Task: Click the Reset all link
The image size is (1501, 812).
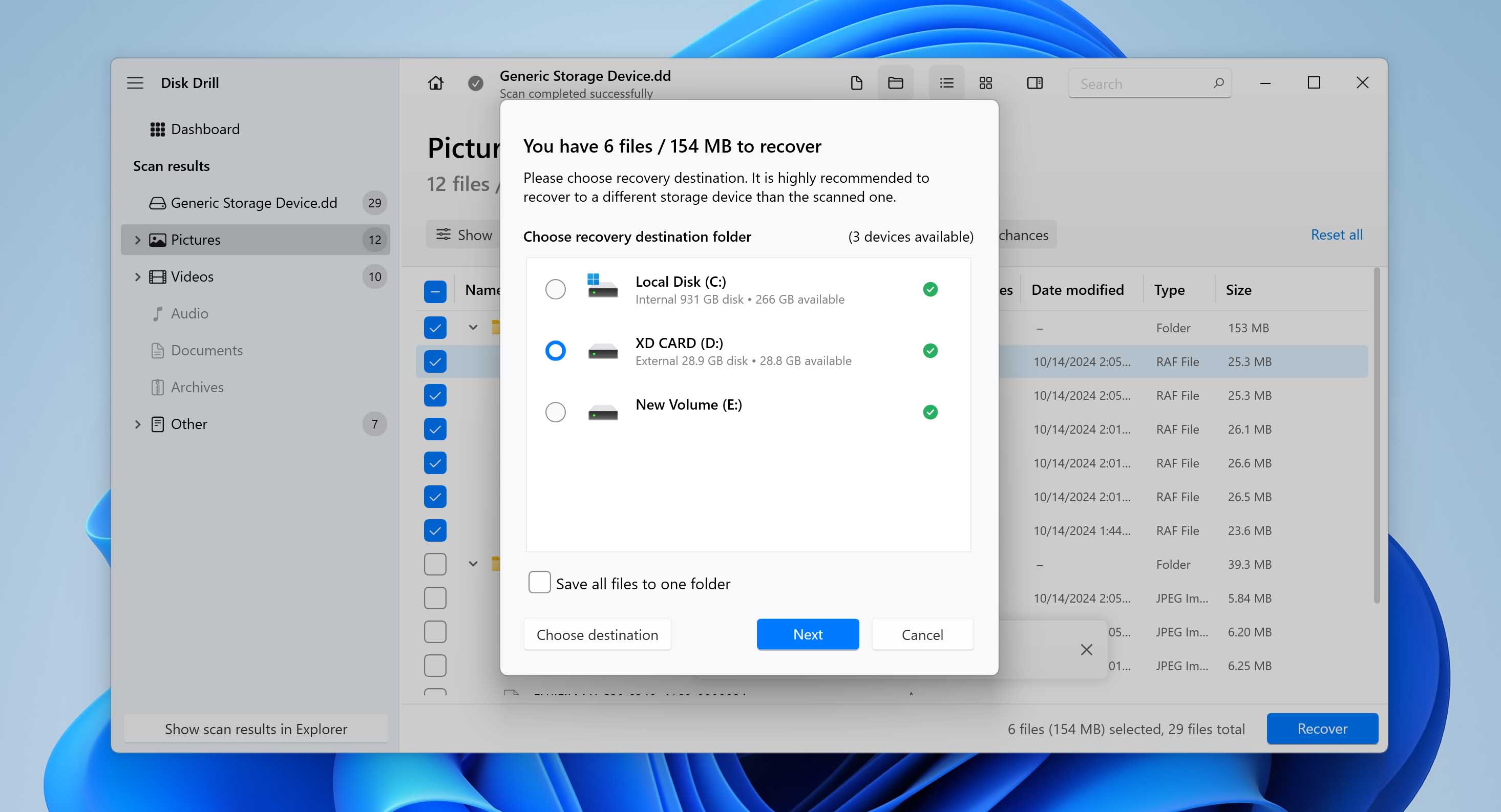Action: pyautogui.click(x=1336, y=235)
